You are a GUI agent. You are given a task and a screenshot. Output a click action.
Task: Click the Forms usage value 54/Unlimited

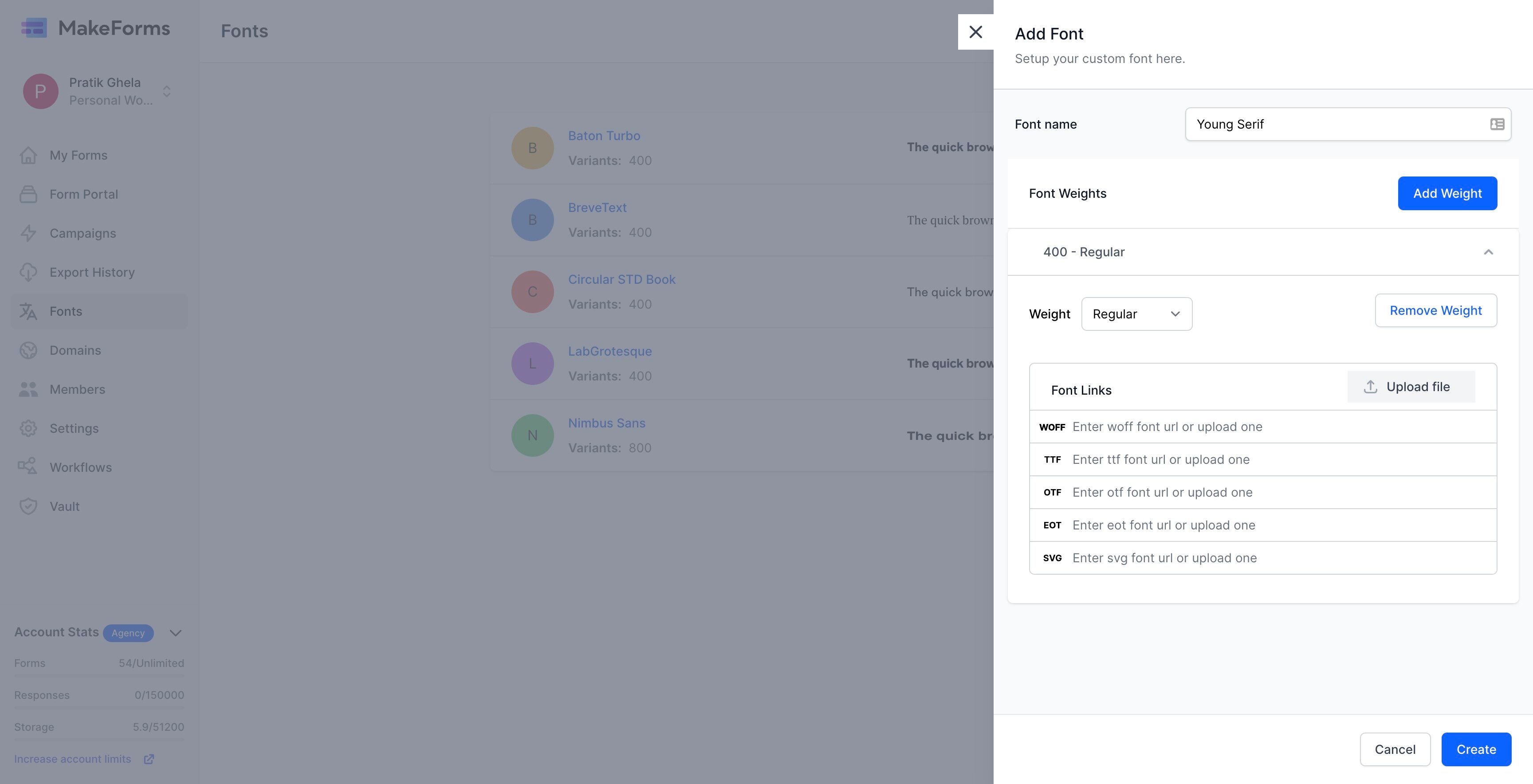click(x=151, y=663)
